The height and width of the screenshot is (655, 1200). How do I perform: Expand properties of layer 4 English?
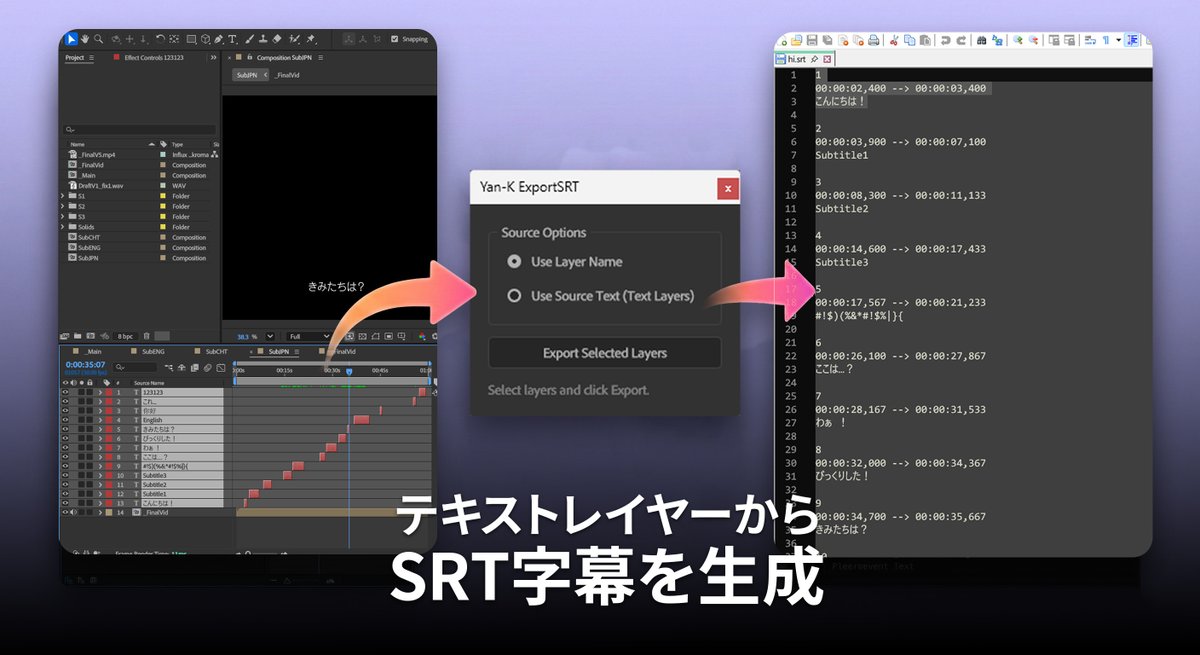100,420
